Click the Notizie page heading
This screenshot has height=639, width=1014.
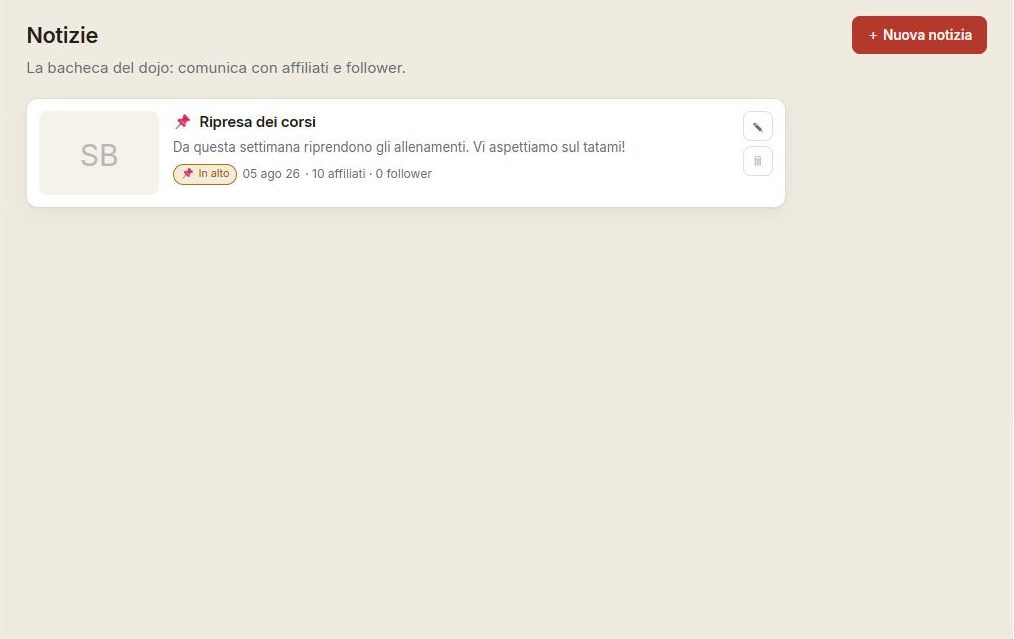tap(62, 35)
